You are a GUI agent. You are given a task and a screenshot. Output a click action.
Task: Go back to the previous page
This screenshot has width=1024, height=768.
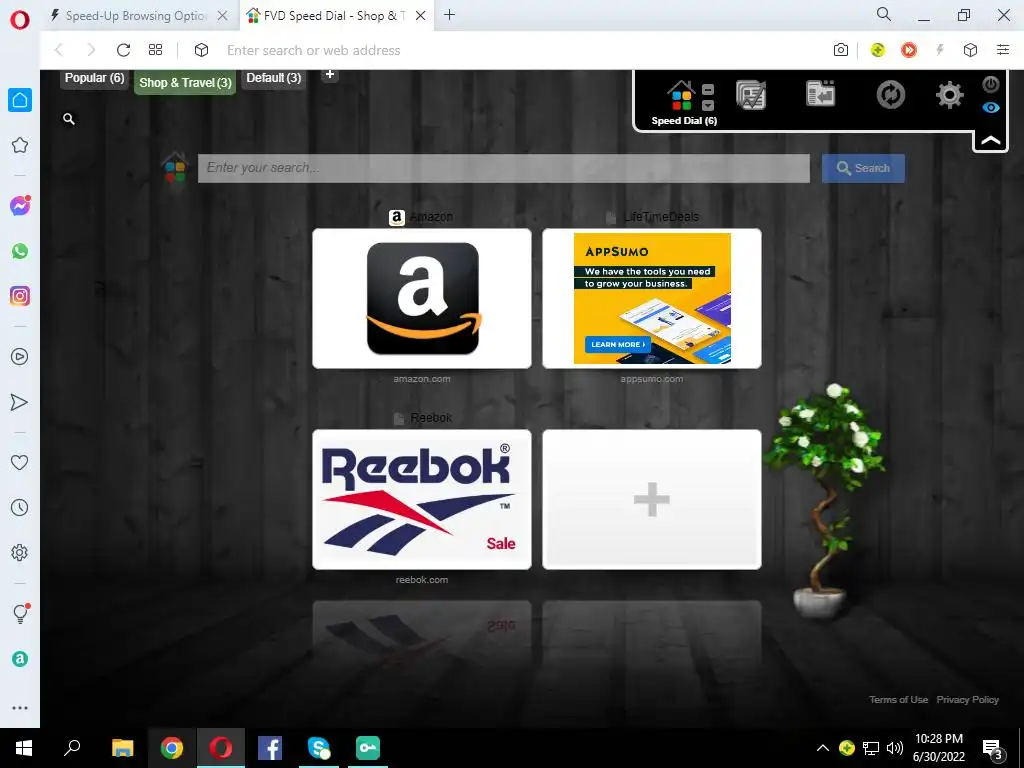tap(59, 50)
